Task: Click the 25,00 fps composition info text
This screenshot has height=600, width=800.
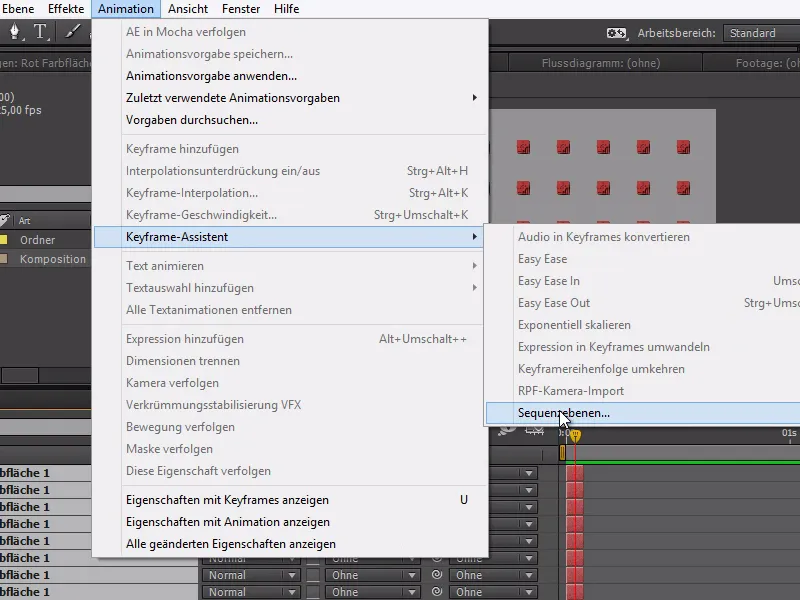Action: coord(21,110)
